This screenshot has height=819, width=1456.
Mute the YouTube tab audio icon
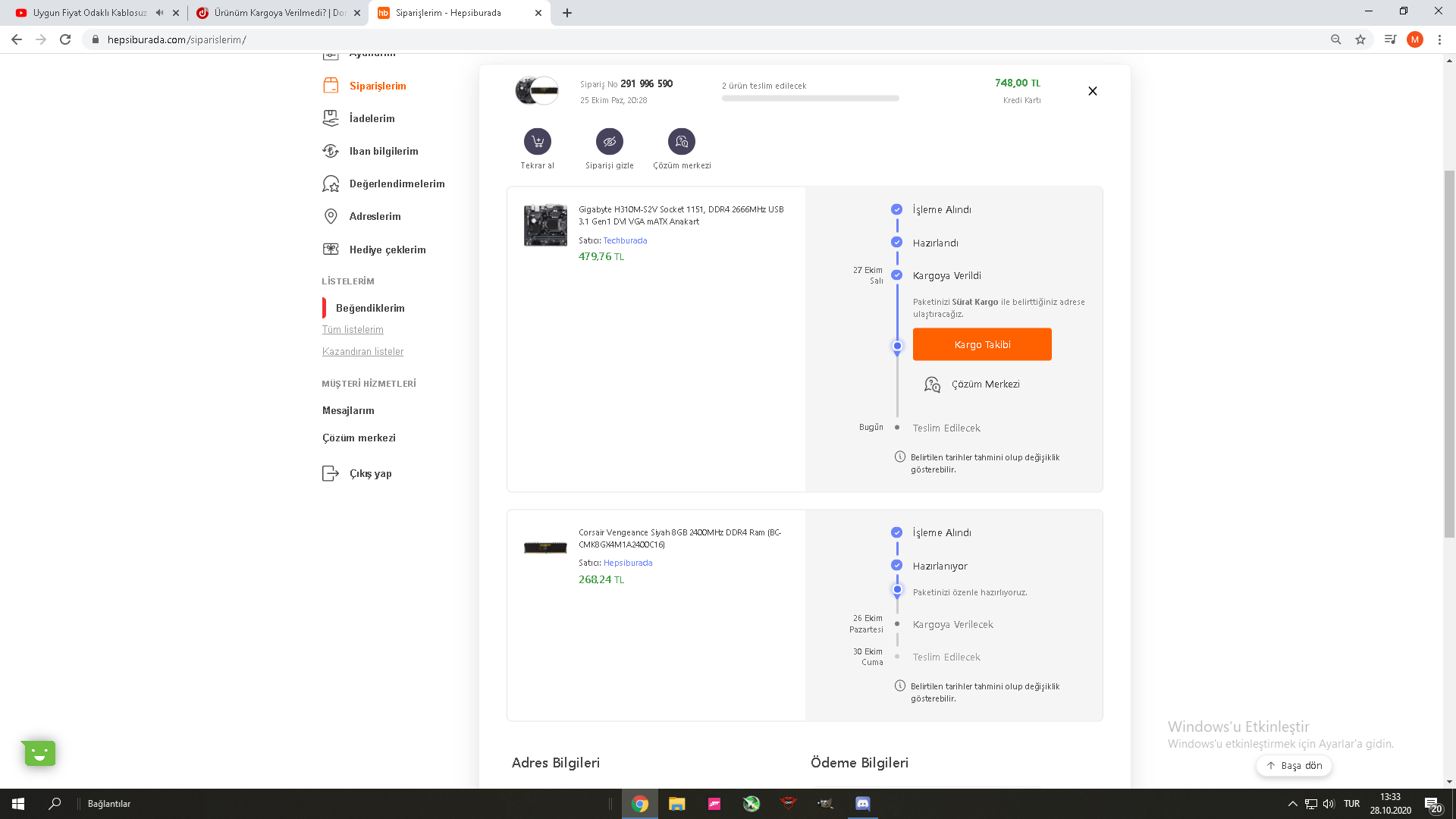click(159, 13)
